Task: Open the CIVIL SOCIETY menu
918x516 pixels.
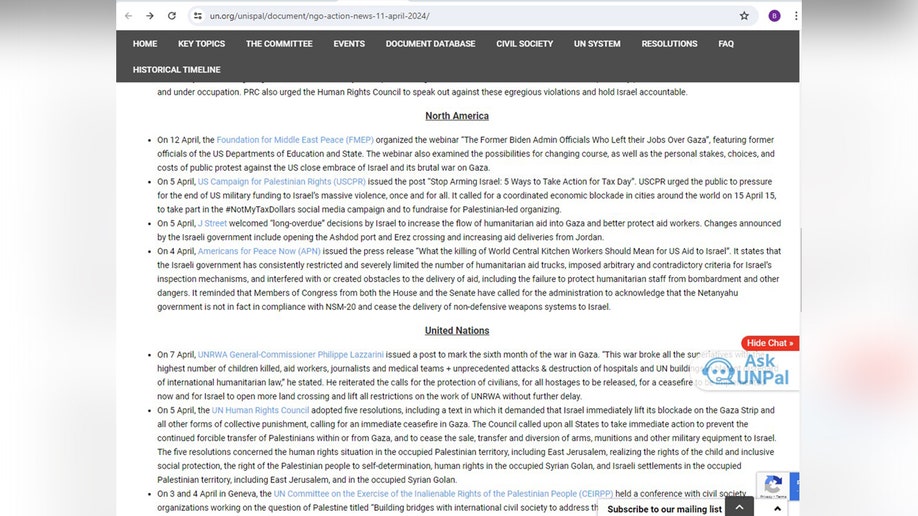Action: 525,44
